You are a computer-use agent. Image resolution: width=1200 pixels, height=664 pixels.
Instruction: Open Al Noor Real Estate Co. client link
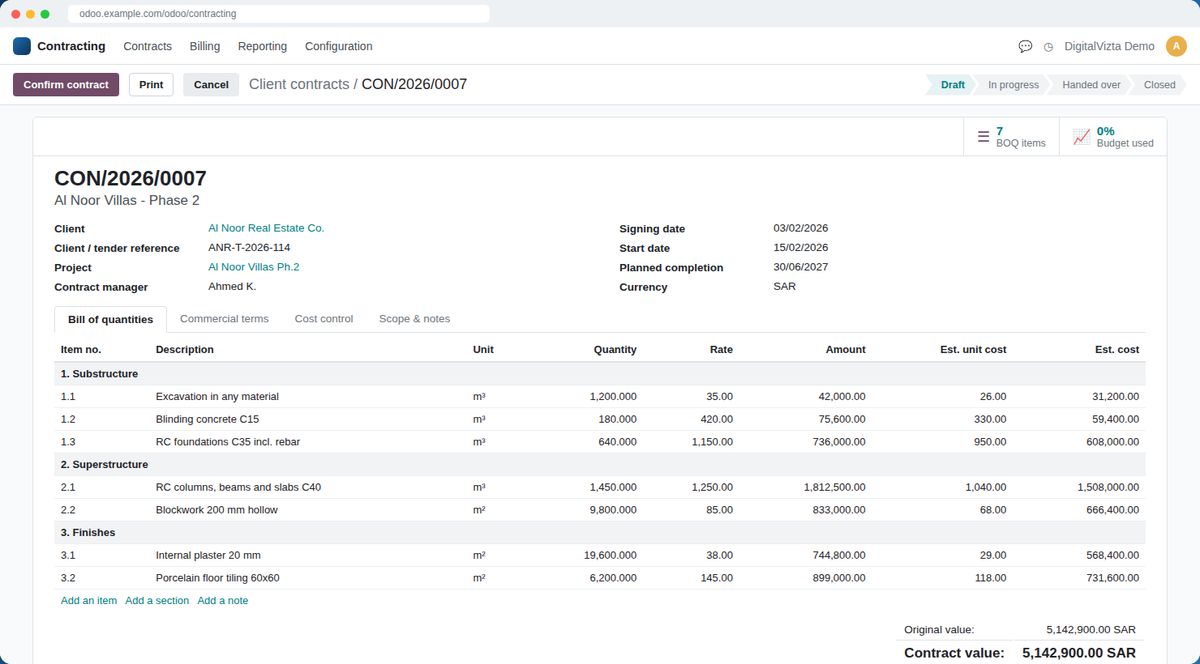pos(266,228)
